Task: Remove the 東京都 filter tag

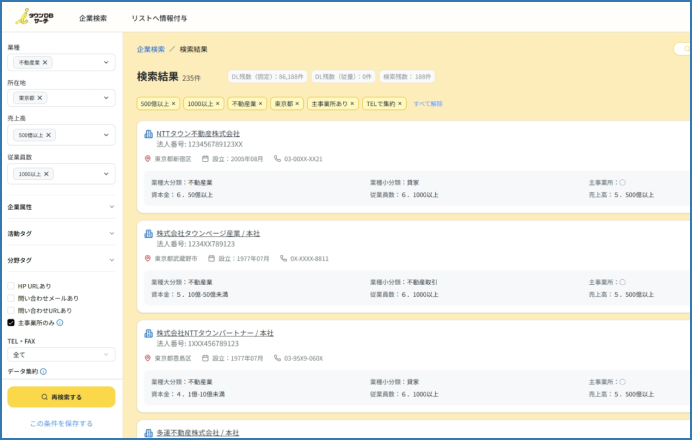Action: (297, 104)
